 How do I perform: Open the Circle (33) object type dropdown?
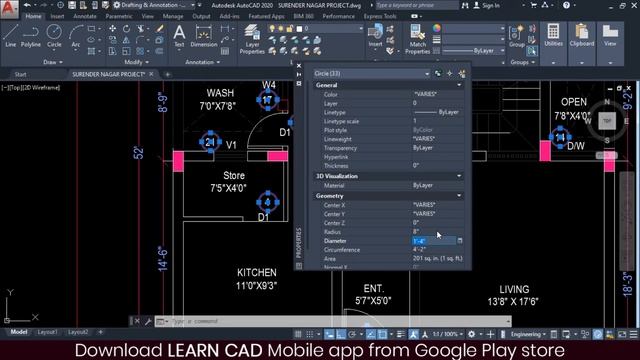[x=371, y=73]
